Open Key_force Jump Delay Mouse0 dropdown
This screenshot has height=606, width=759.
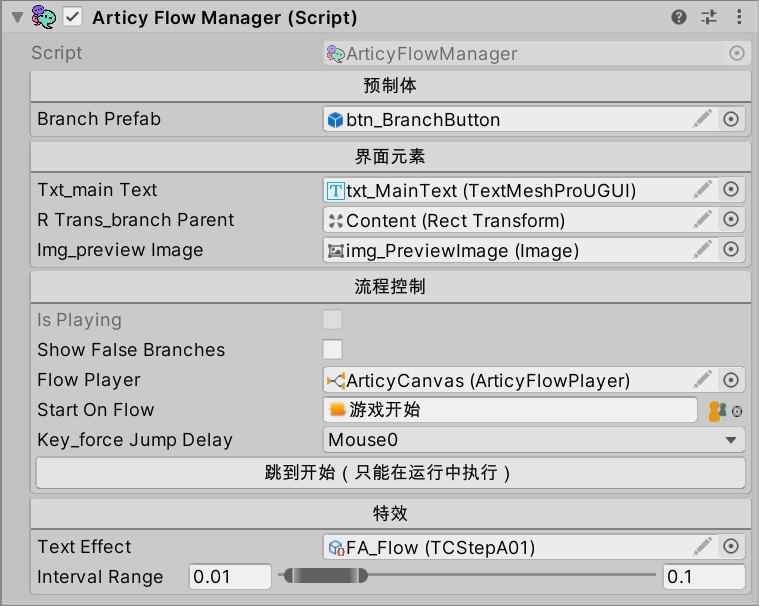click(533, 440)
